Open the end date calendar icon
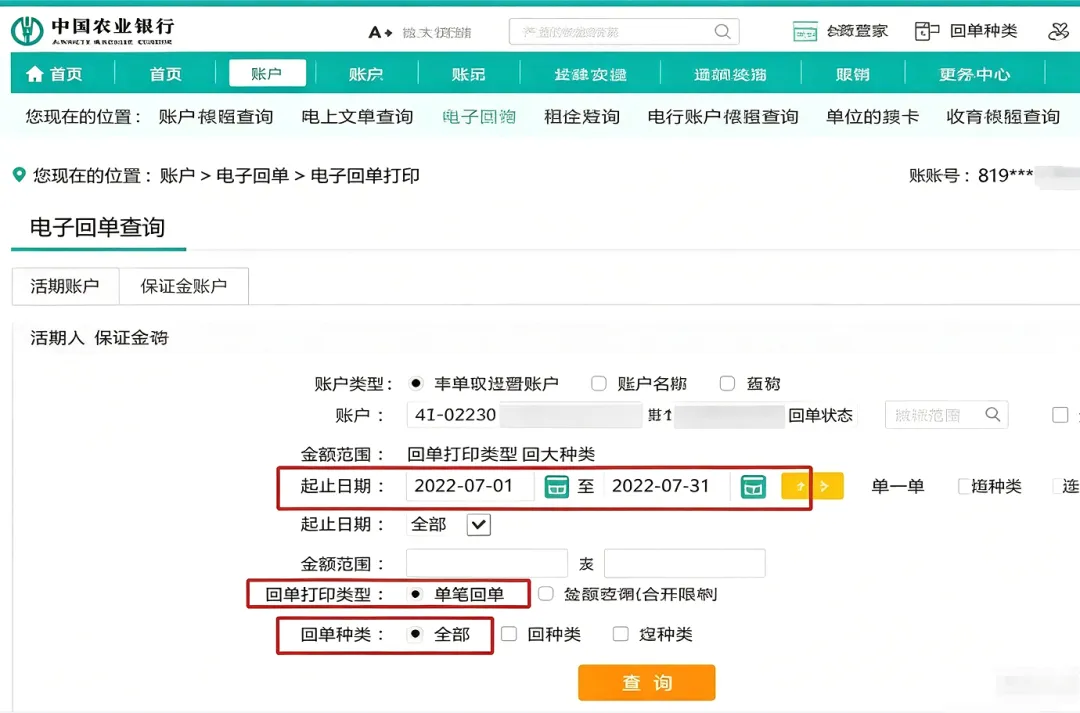 click(x=753, y=486)
